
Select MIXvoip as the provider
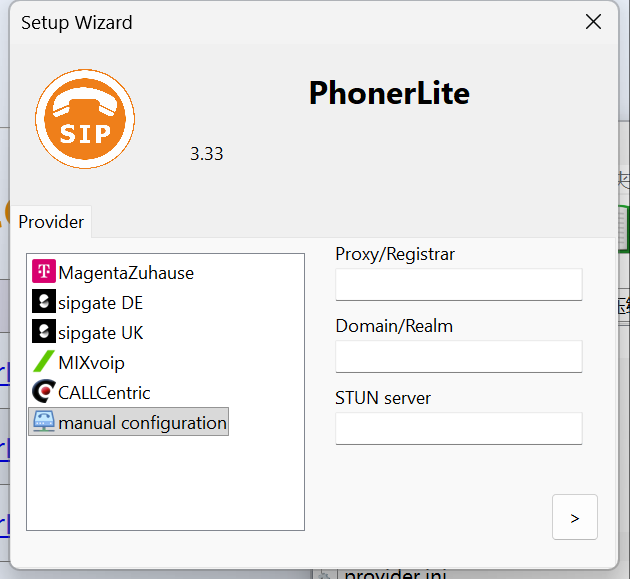[x=92, y=362]
